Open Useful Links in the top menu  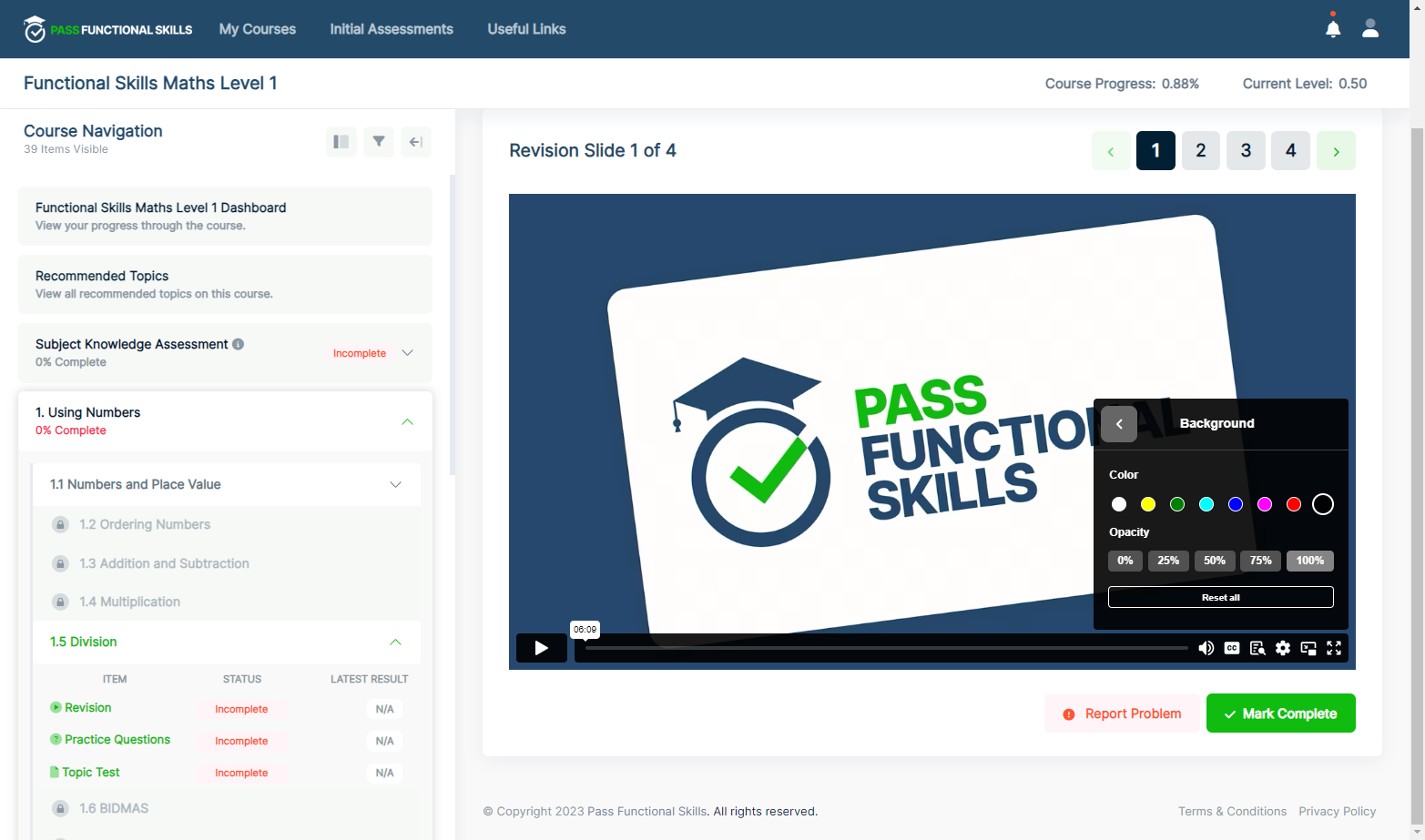pos(526,29)
